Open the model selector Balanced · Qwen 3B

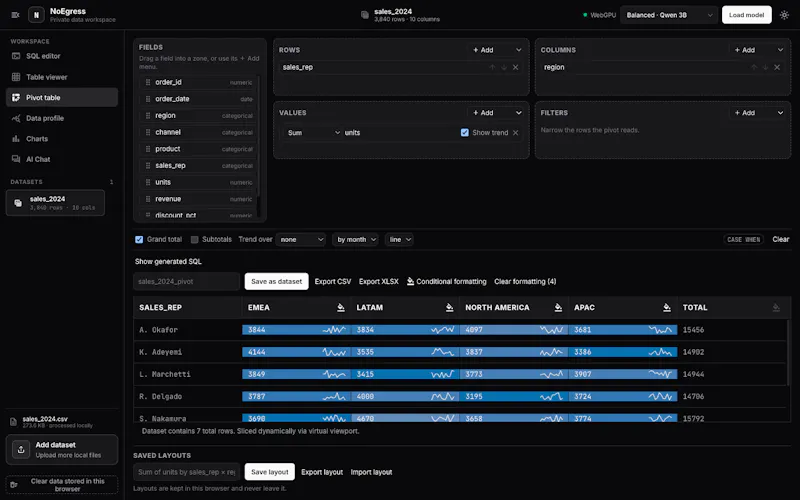coord(669,15)
